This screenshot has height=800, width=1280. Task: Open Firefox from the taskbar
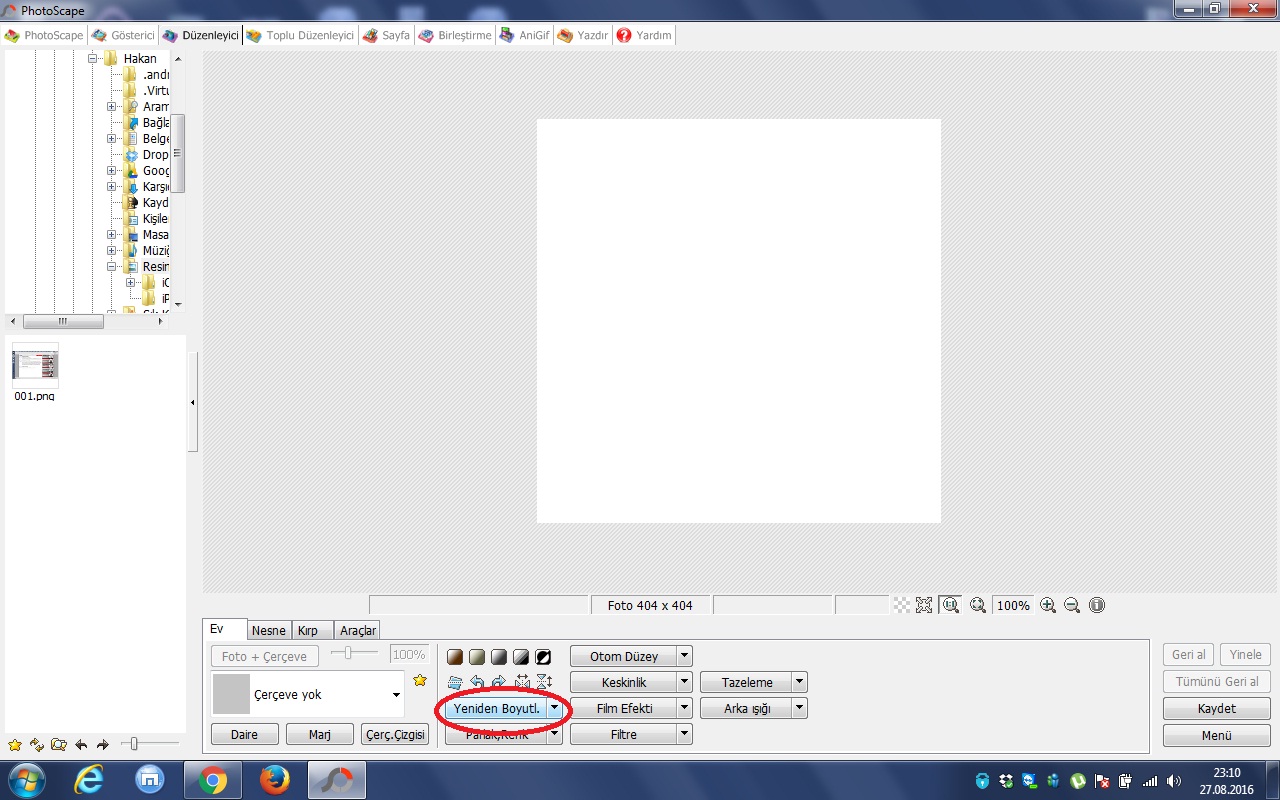pyautogui.click(x=274, y=780)
